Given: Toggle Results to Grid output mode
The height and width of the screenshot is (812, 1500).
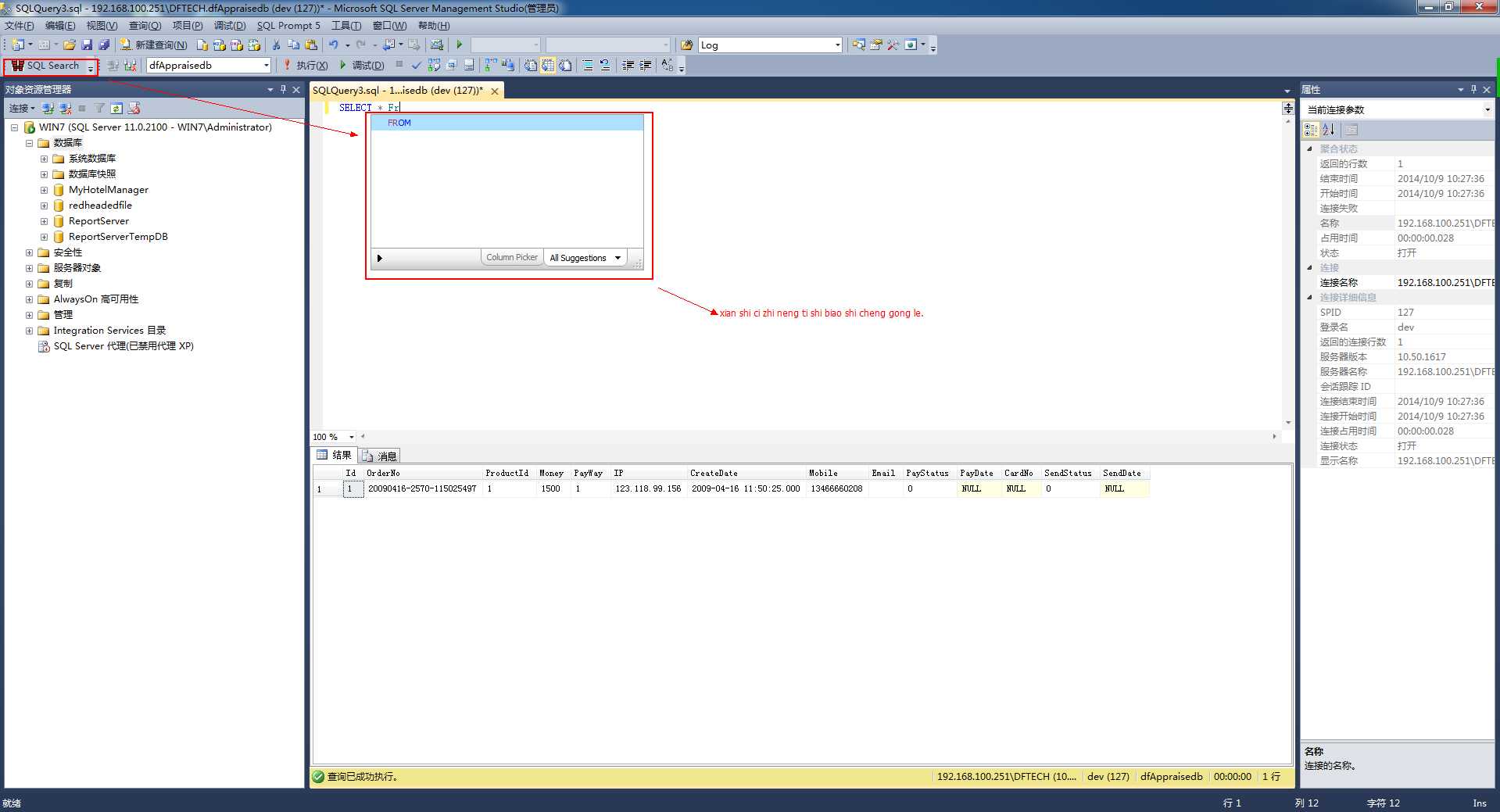Looking at the screenshot, I should (x=548, y=65).
